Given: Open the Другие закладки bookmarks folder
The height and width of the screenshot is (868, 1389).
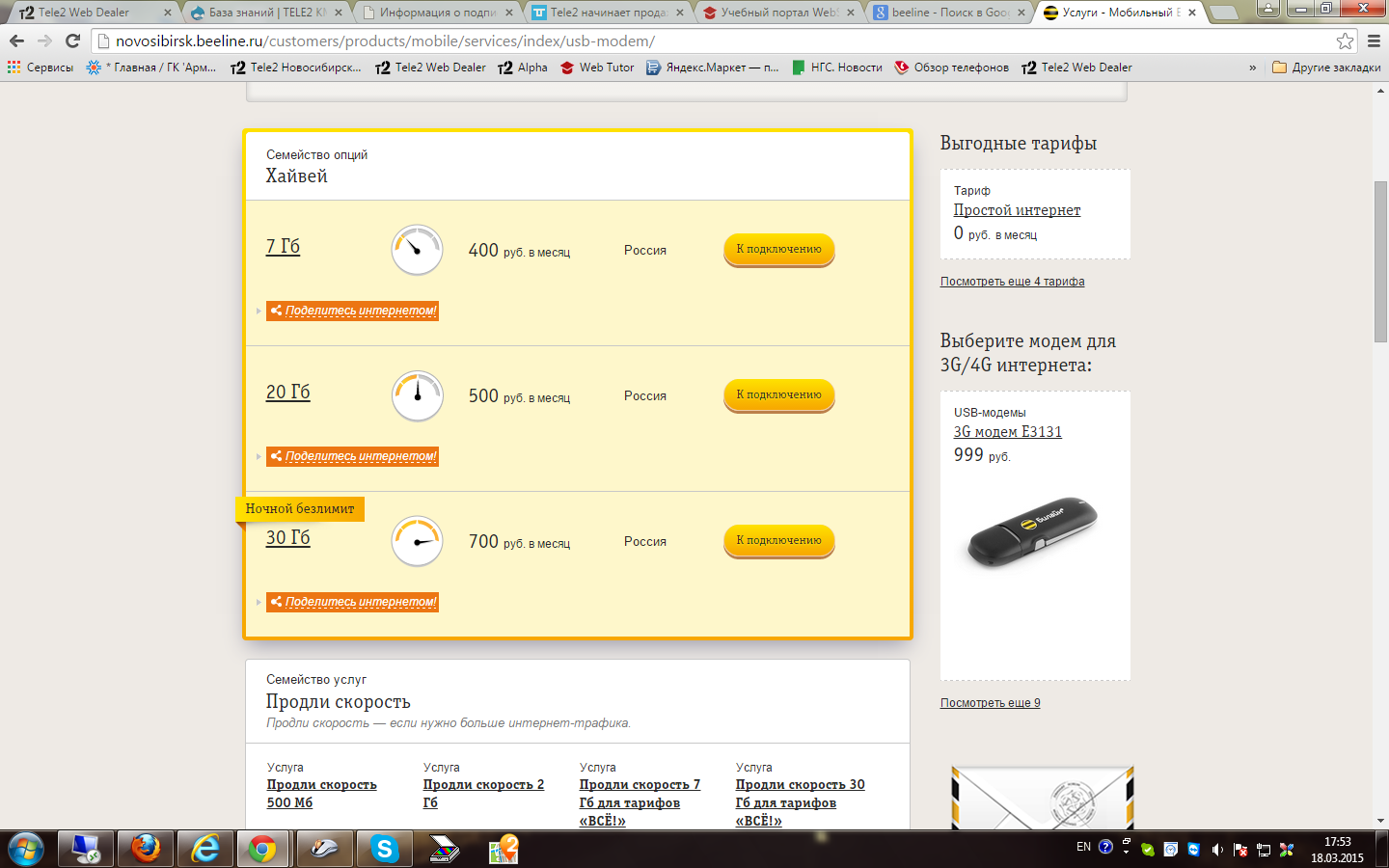Looking at the screenshot, I should pos(1326,68).
